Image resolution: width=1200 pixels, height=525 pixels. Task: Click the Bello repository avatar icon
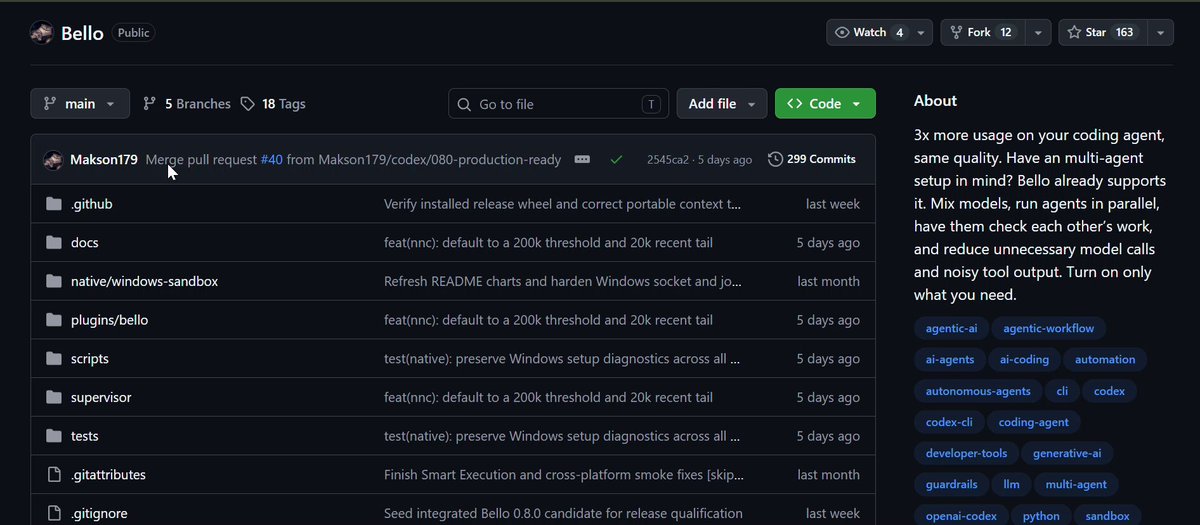pos(41,33)
